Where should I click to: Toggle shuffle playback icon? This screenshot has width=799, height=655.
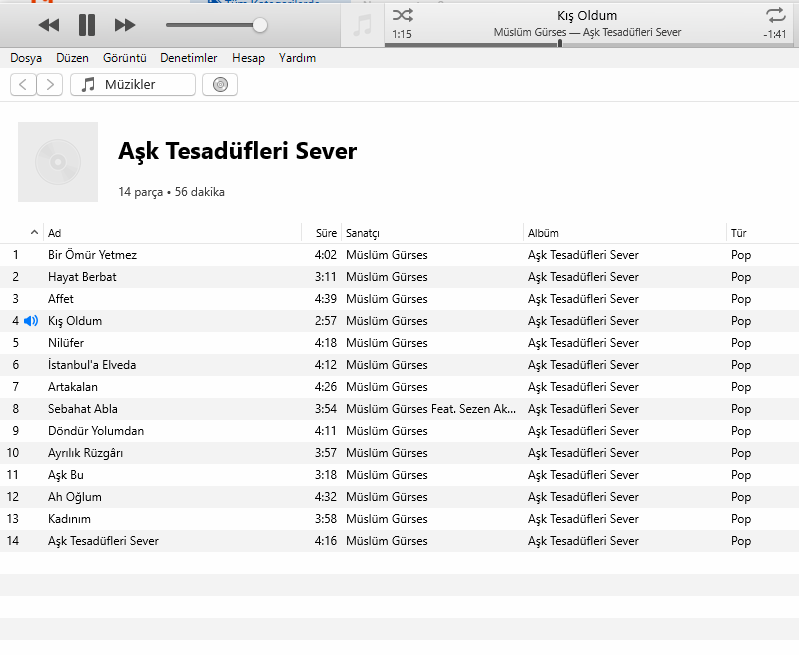click(403, 15)
